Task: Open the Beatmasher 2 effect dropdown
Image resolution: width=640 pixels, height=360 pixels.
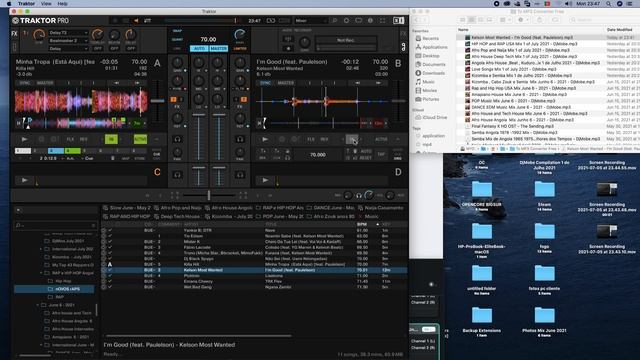Action: (68, 40)
